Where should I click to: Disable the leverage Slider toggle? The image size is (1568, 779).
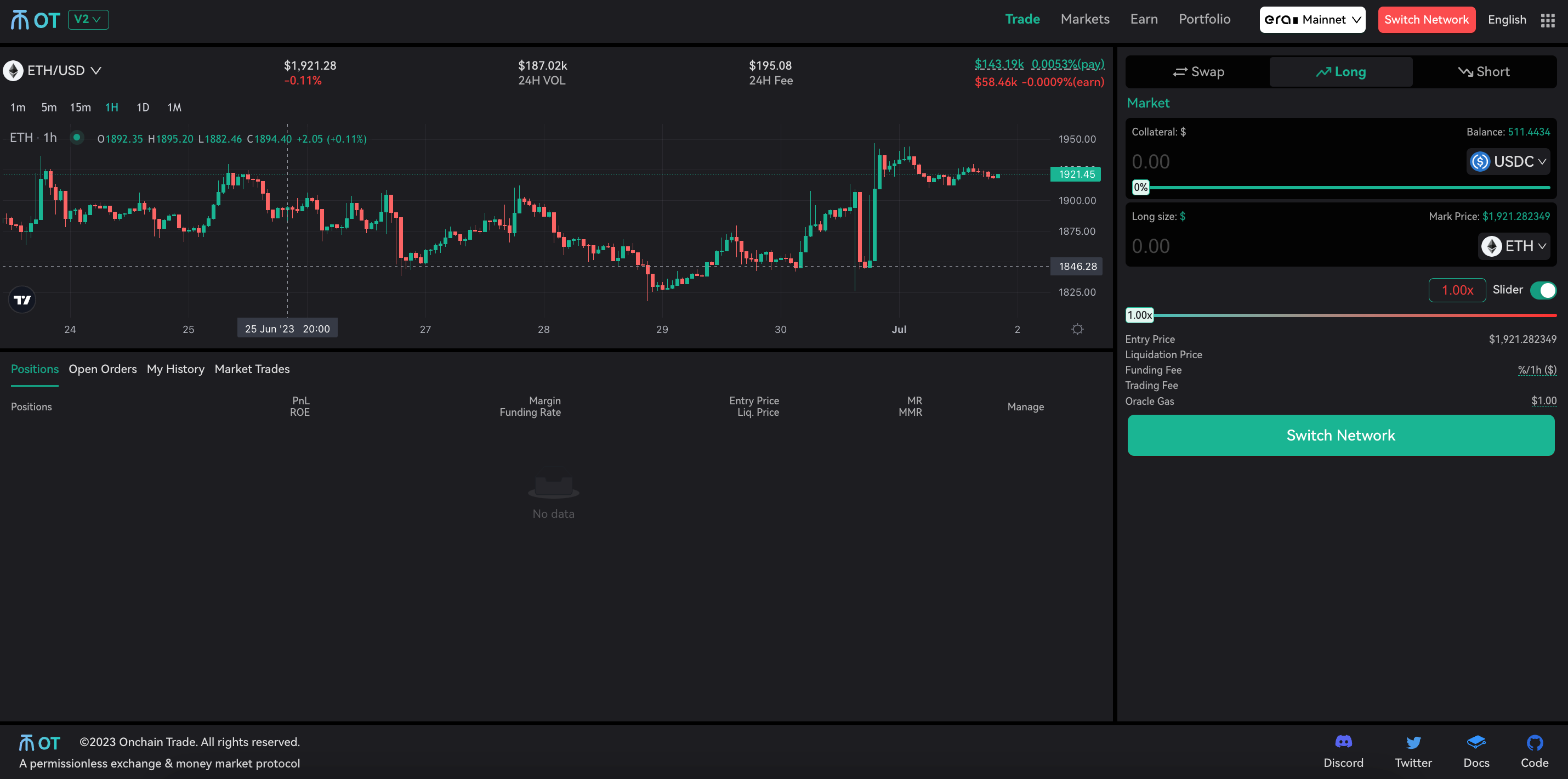tap(1544, 291)
